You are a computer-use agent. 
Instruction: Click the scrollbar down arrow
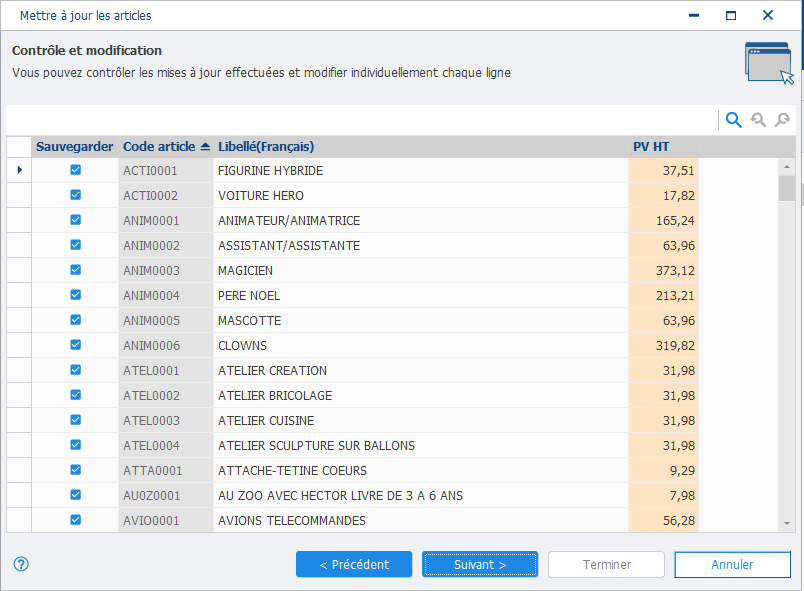(787, 523)
